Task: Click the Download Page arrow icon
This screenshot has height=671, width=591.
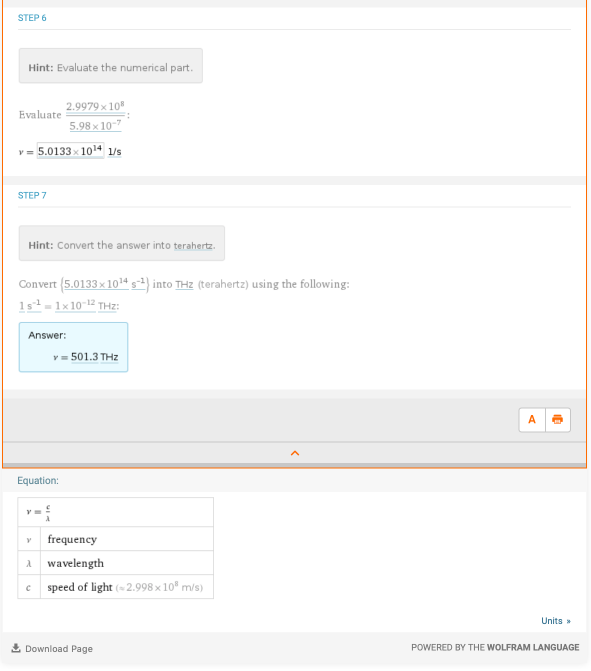Action: 16,648
